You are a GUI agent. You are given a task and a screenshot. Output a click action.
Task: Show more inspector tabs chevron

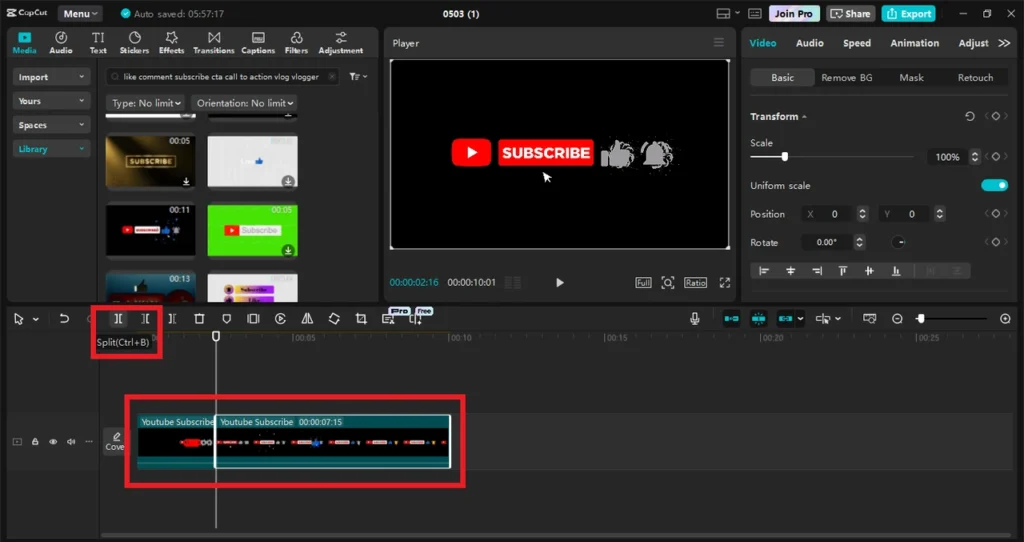(x=1004, y=43)
